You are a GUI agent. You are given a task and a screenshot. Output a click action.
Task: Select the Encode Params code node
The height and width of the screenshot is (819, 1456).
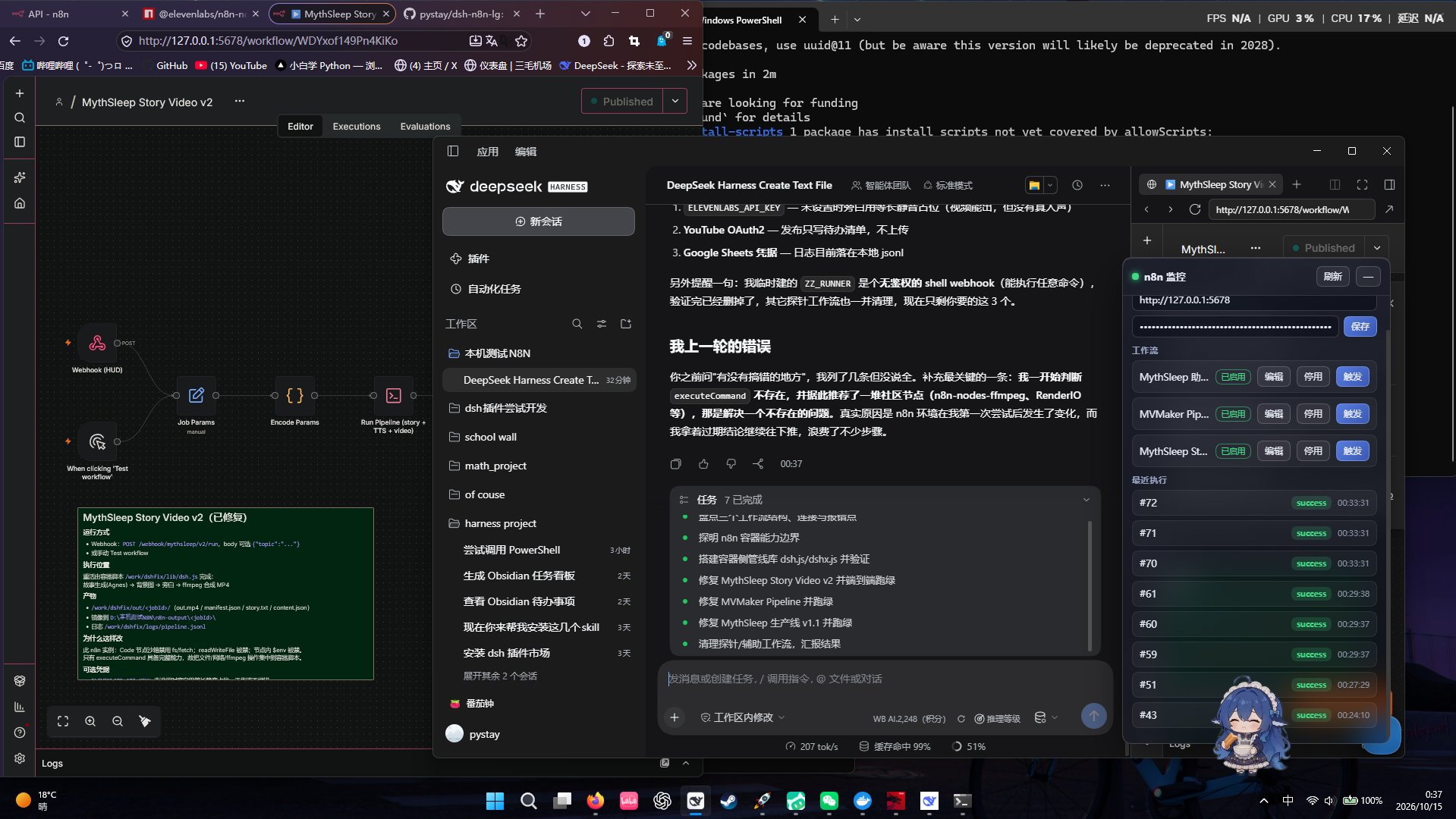(294, 395)
